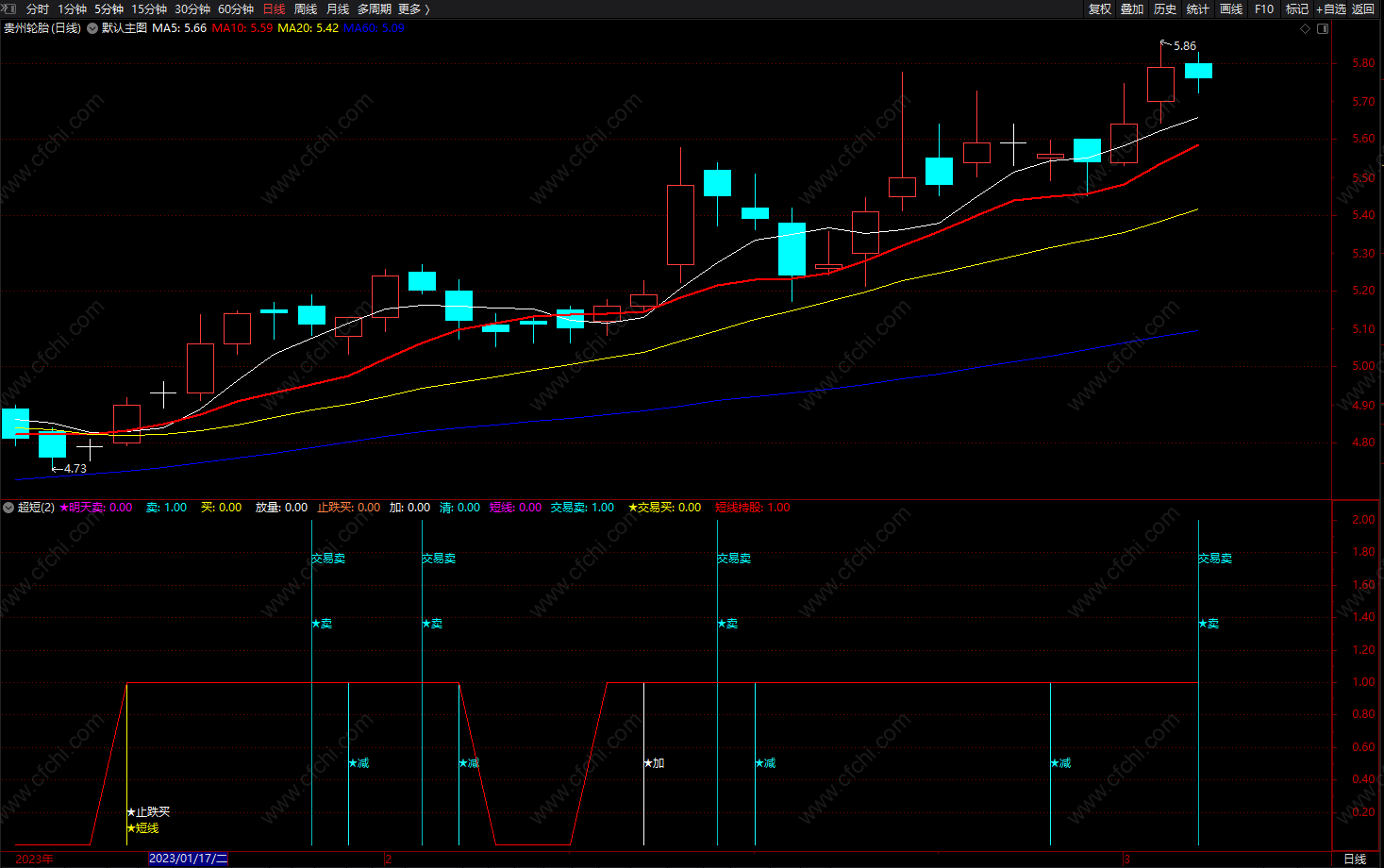The image size is (1384, 868).
Task: Click the 日线 label at bottom right
Action: coord(1355,859)
